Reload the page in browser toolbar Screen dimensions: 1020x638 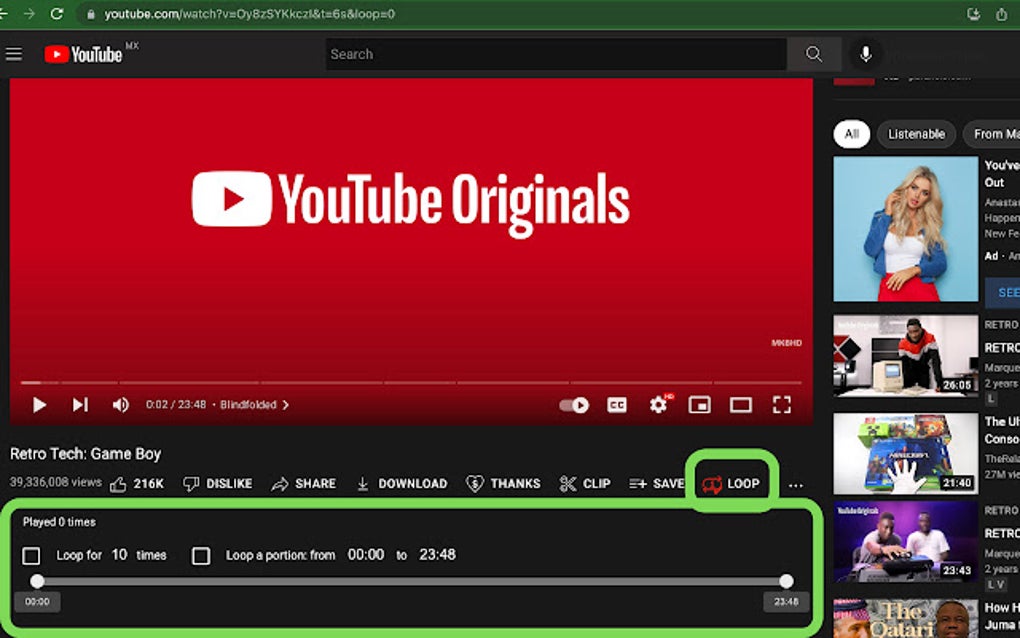[x=57, y=14]
